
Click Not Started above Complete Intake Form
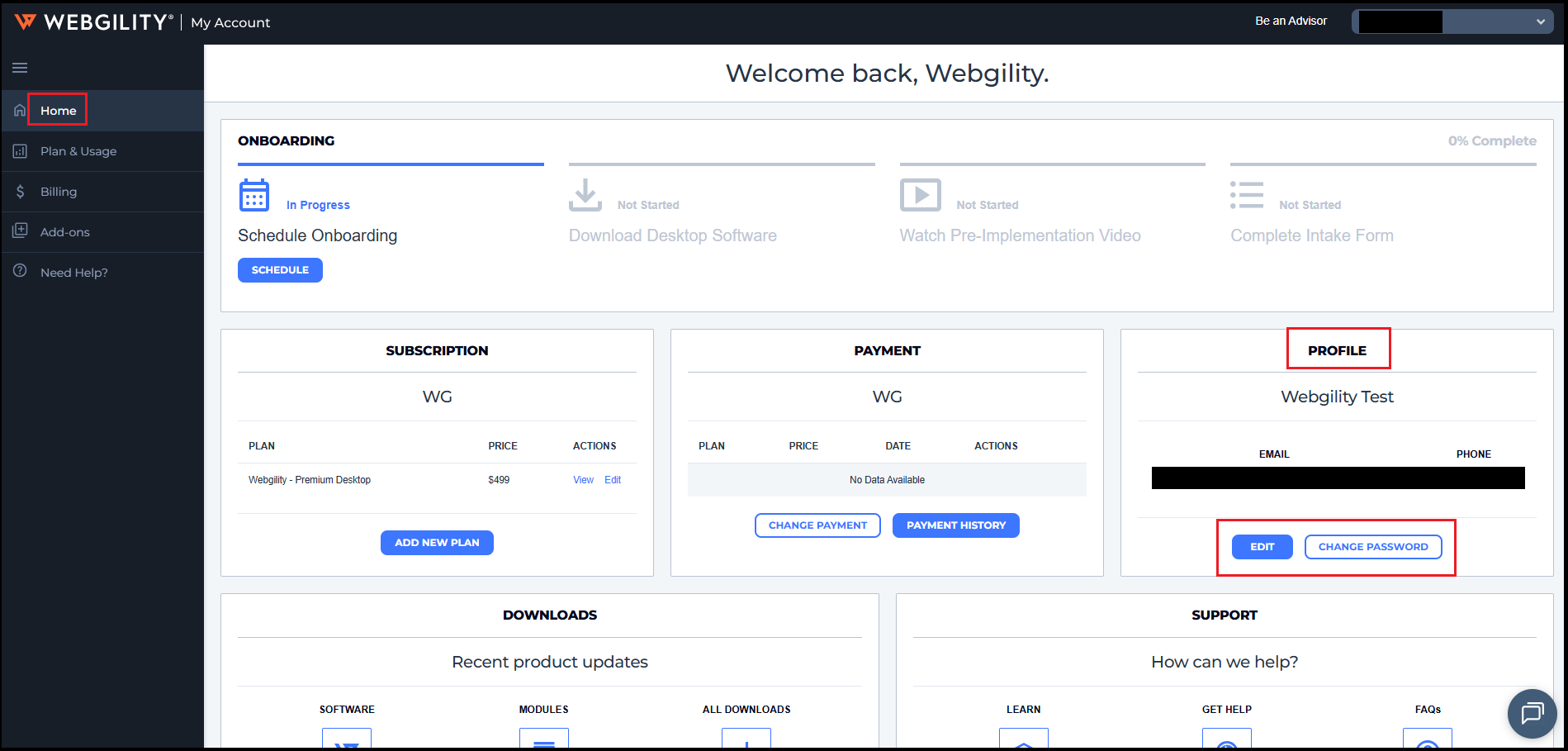[x=1310, y=205]
